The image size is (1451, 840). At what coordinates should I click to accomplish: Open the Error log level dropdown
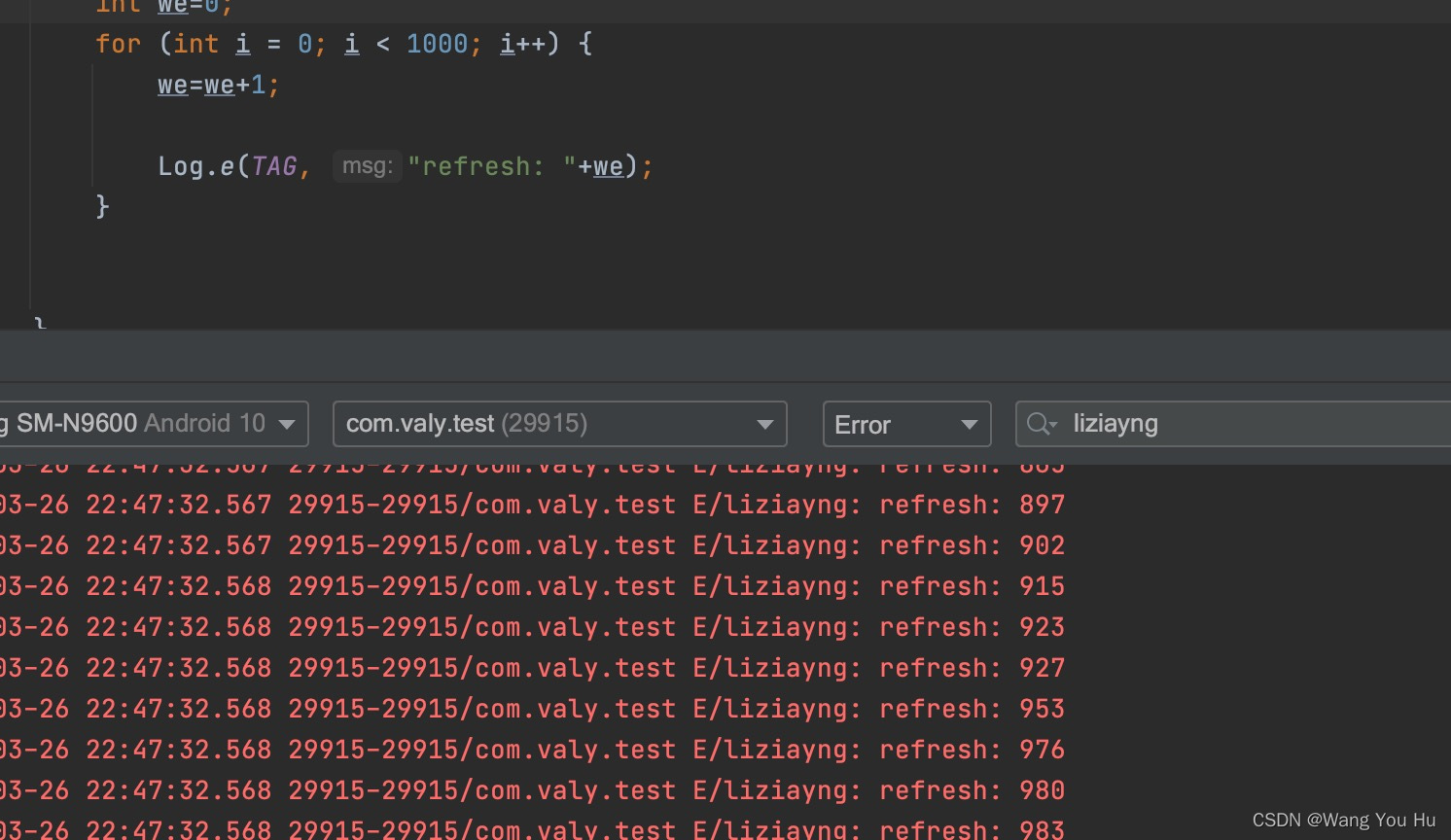click(x=906, y=424)
